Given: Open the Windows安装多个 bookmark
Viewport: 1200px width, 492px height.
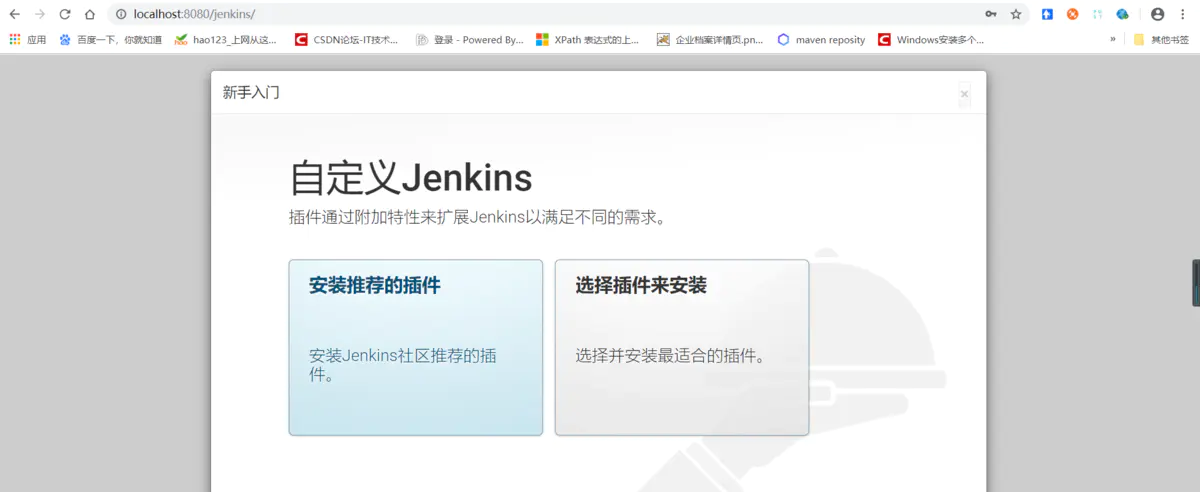Looking at the screenshot, I should coord(931,40).
